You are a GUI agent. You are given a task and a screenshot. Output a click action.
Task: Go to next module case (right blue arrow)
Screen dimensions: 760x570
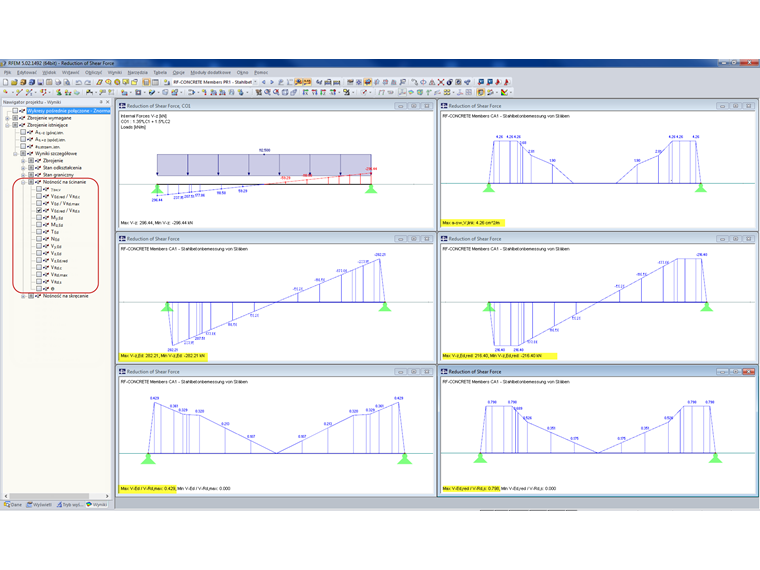pyautogui.click(x=272, y=82)
